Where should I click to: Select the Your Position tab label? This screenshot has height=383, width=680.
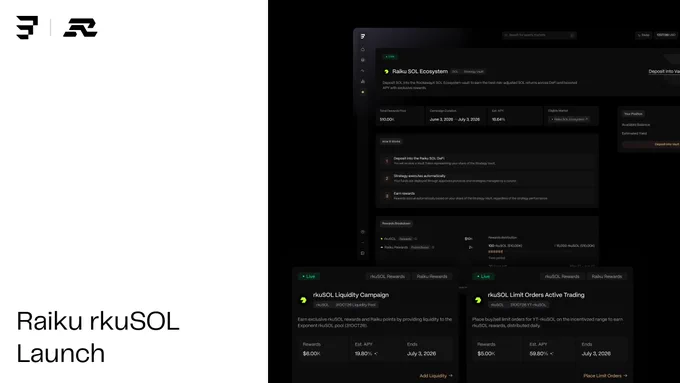coord(633,114)
